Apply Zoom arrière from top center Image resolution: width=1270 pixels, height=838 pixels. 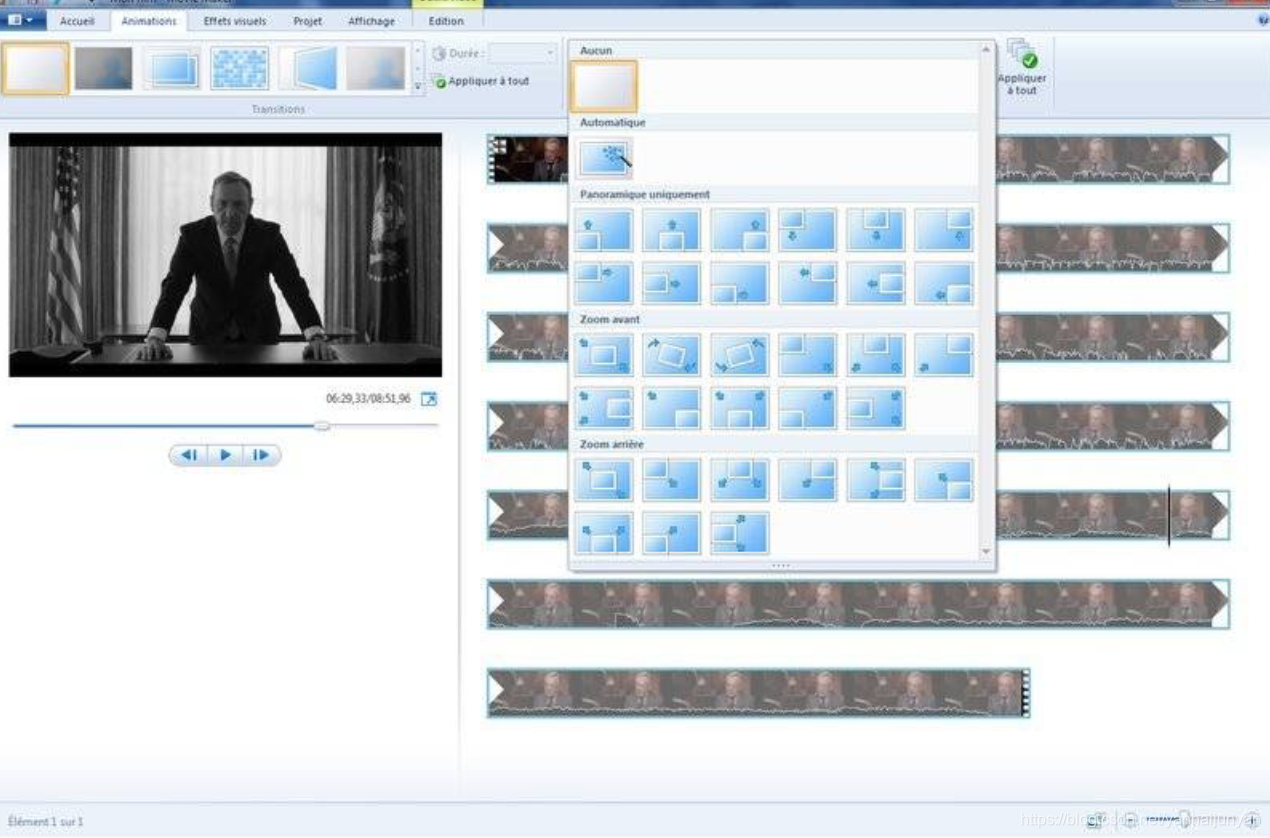point(740,480)
